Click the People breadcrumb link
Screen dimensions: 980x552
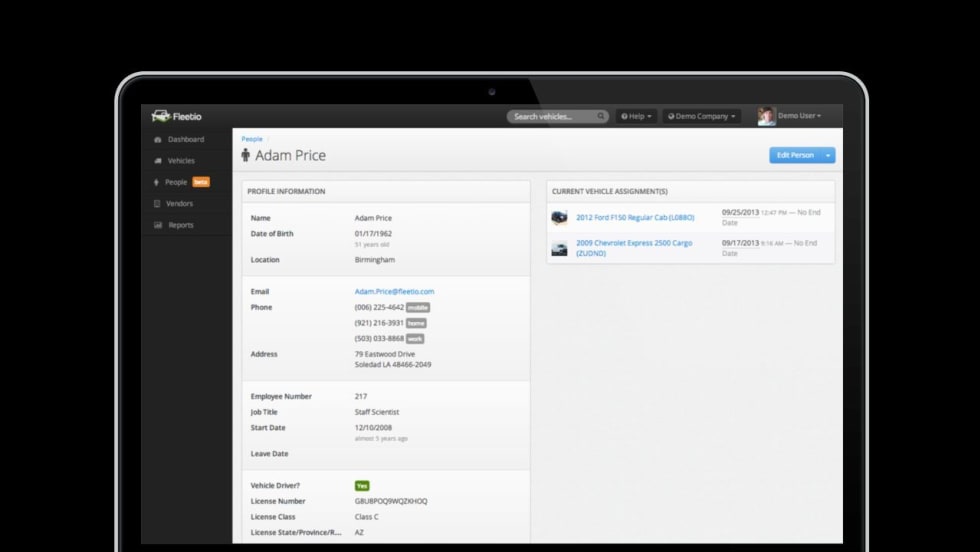pyautogui.click(x=252, y=139)
